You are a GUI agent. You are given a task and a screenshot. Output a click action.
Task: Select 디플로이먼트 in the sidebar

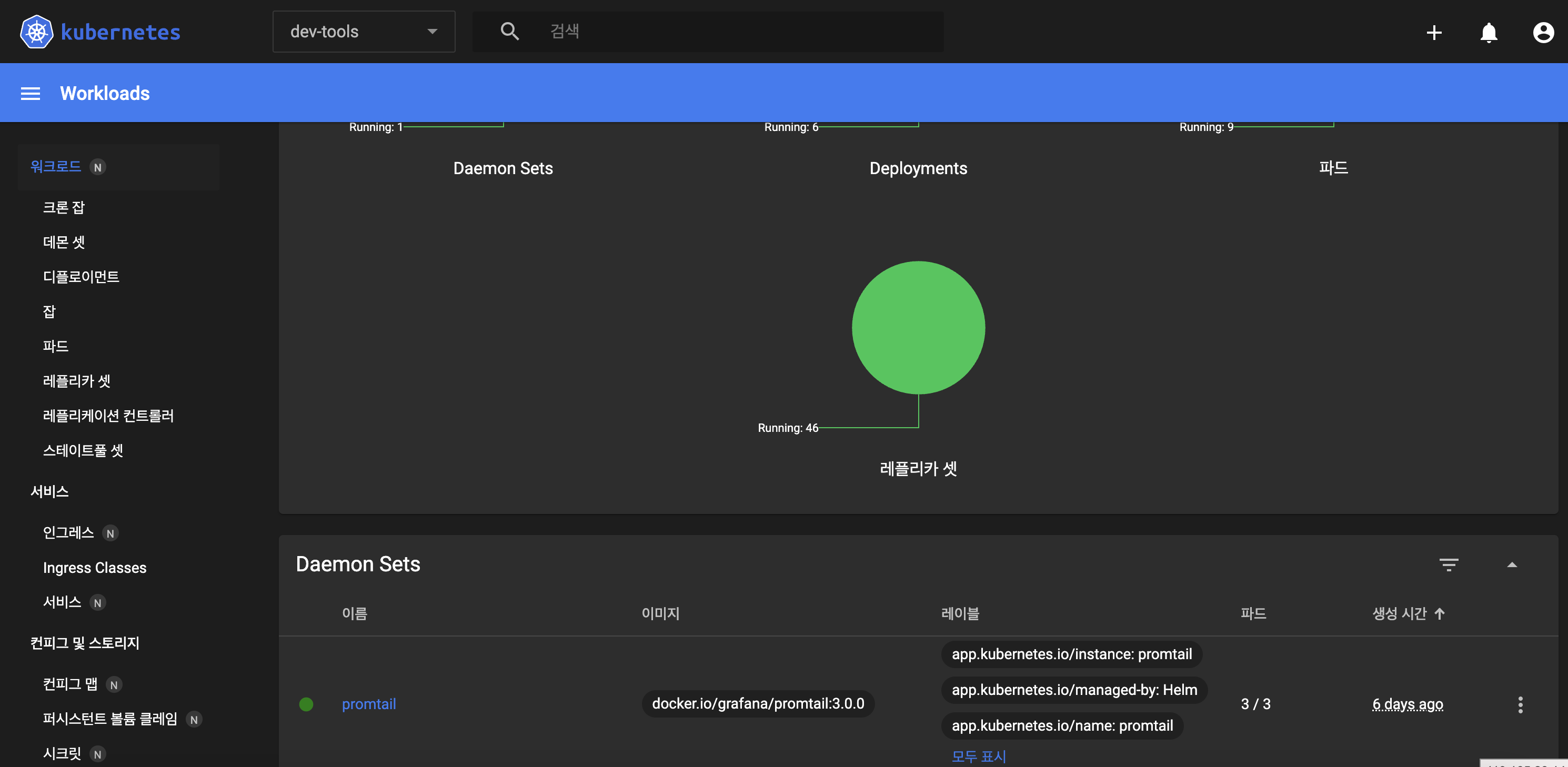click(x=81, y=277)
